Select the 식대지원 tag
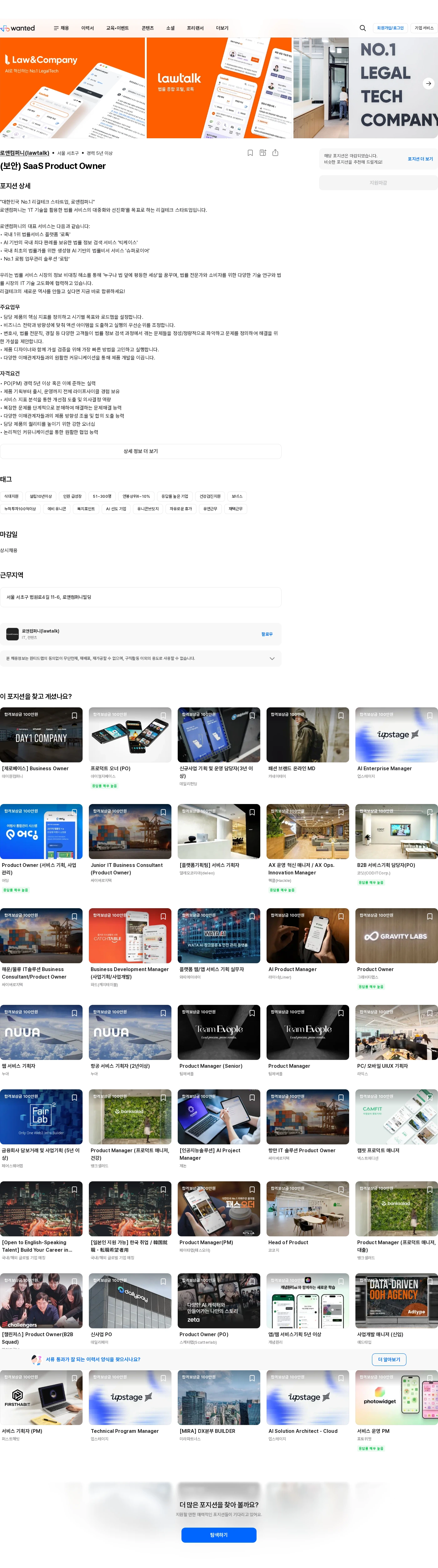 click(12, 496)
